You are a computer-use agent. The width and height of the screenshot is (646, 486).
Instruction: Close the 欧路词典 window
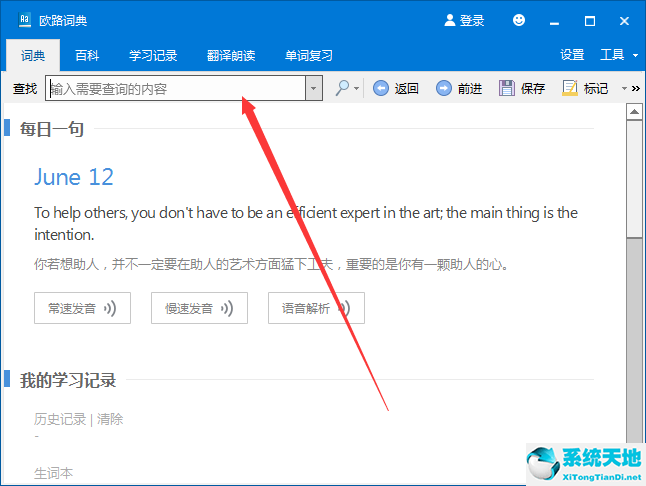coord(625,21)
